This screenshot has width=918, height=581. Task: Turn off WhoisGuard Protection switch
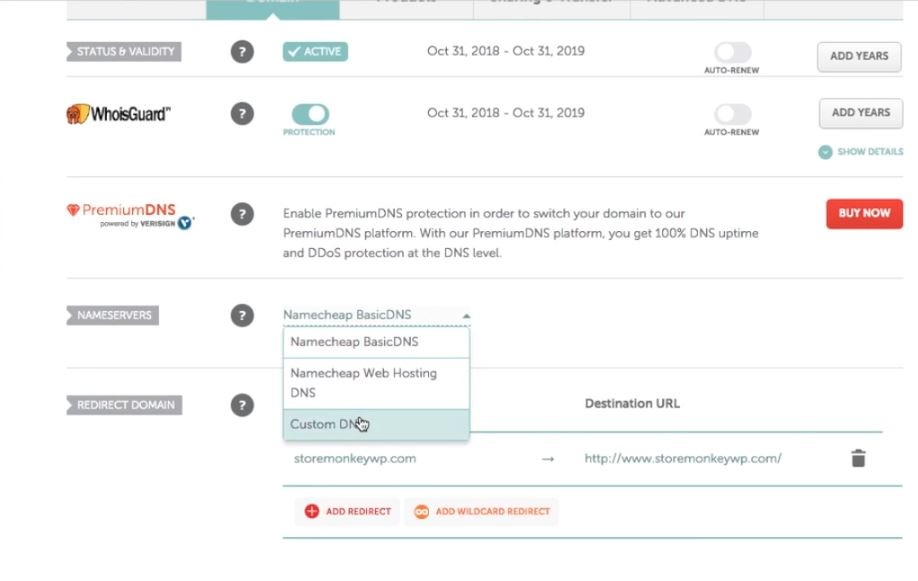tap(310, 114)
